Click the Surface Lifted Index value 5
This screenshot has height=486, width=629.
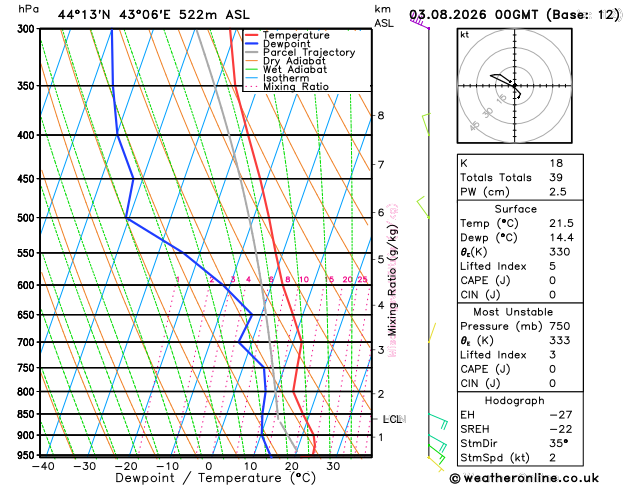point(552,266)
